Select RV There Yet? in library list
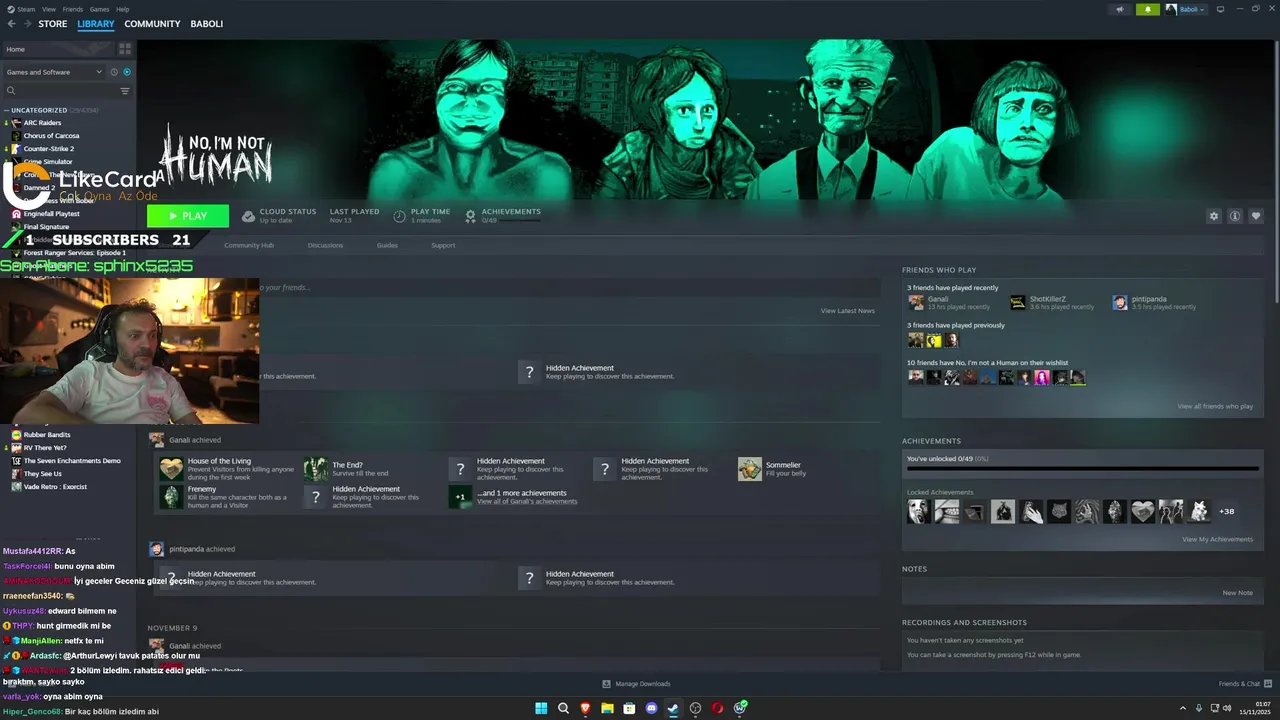The width and height of the screenshot is (1280, 720). point(44,448)
